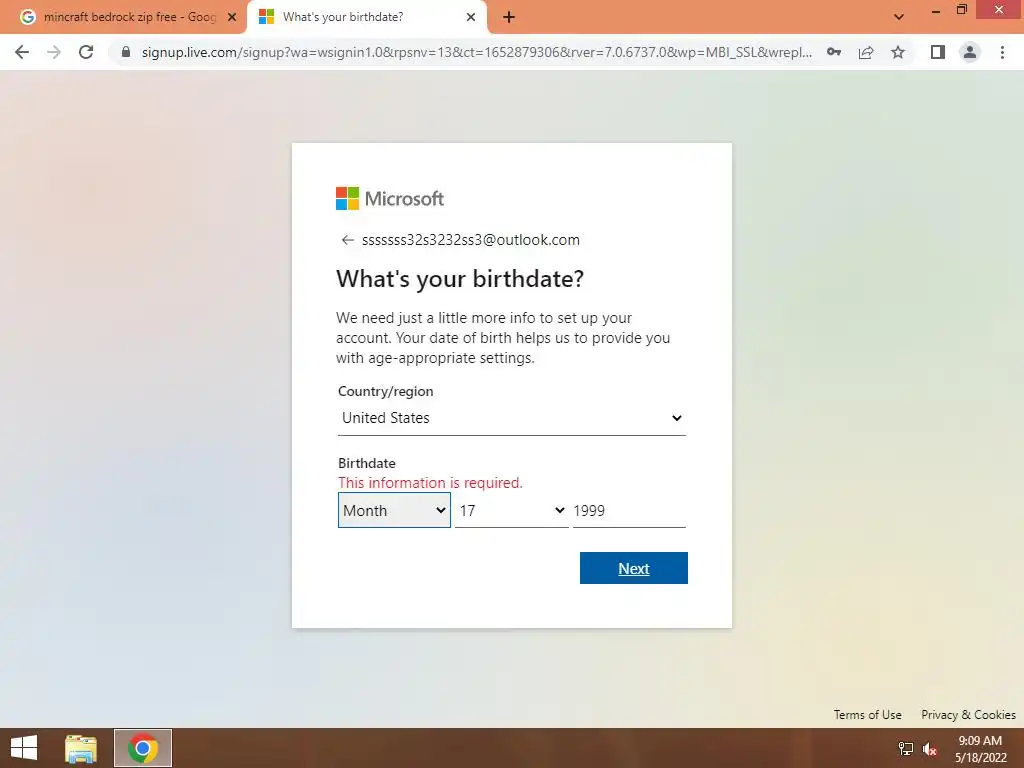Click the ssssss32s3232ss3@outlook.com email text
Screen dimensions: 1024x768
[x=471, y=240]
